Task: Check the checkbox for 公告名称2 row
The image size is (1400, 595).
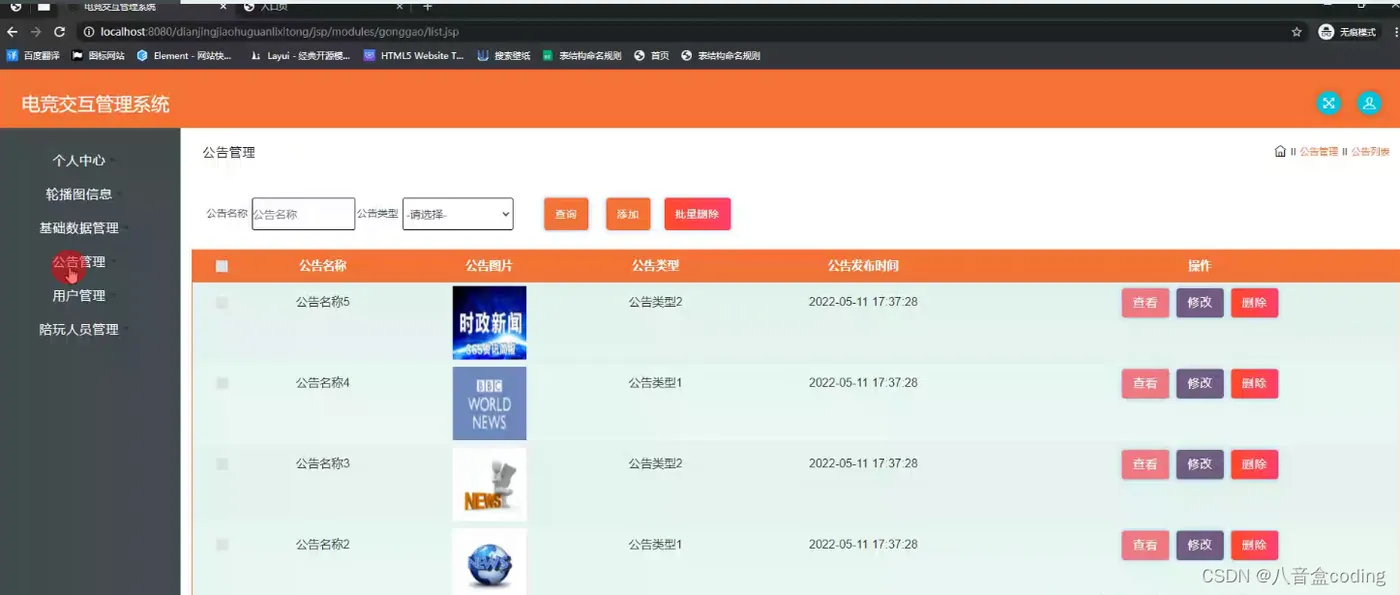Action: coord(222,545)
